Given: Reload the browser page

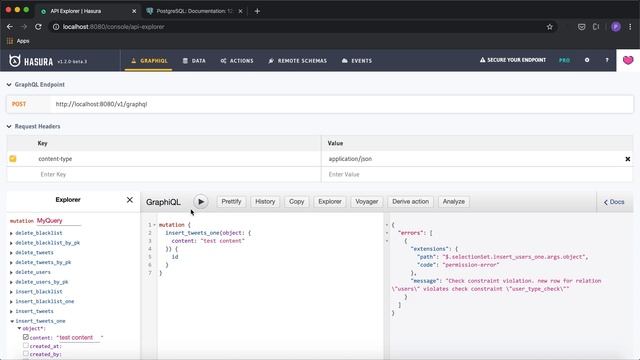Looking at the screenshot, I should coord(38,27).
